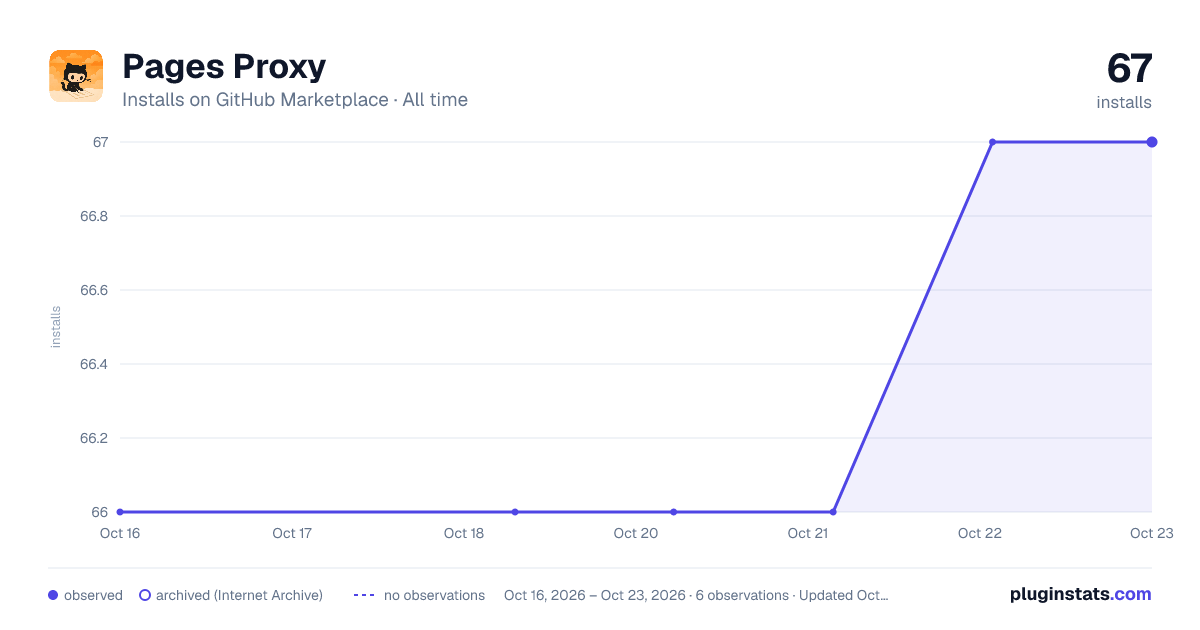
Task: Click the x-axis label Oct 18
Action: point(464,533)
